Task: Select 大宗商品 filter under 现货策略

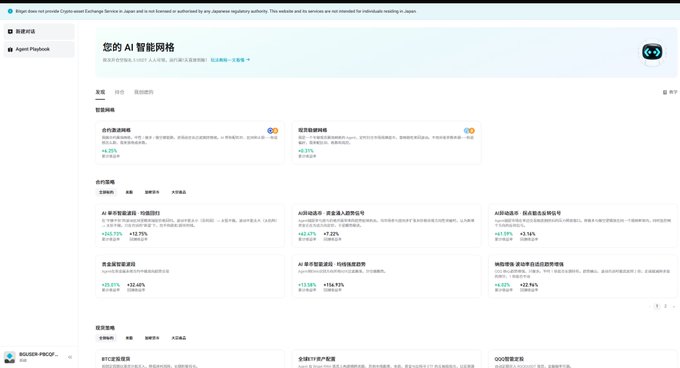Action: click(179, 338)
